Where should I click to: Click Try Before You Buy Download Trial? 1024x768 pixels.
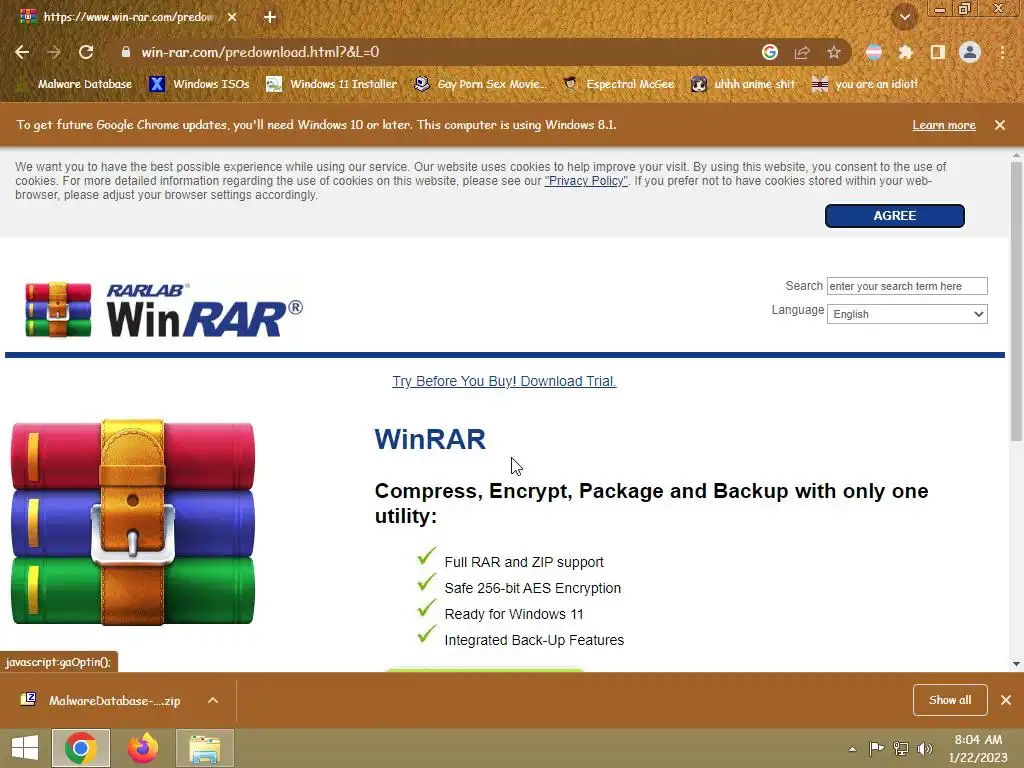pos(504,381)
